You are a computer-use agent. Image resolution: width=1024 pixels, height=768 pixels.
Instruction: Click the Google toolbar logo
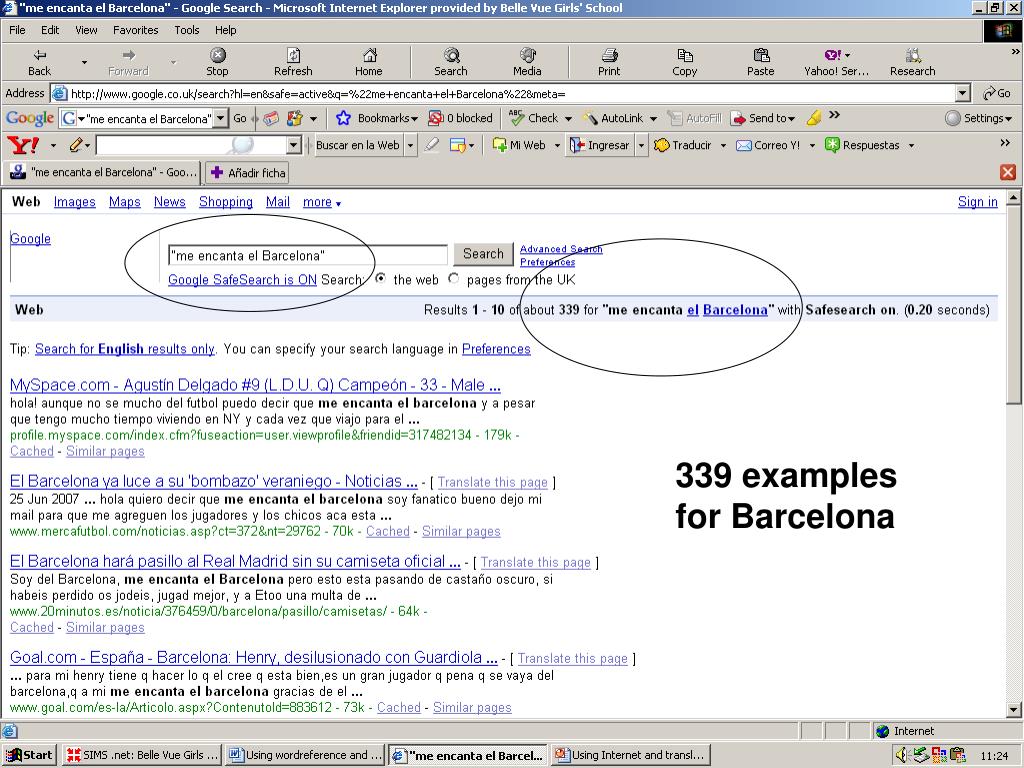(29, 118)
